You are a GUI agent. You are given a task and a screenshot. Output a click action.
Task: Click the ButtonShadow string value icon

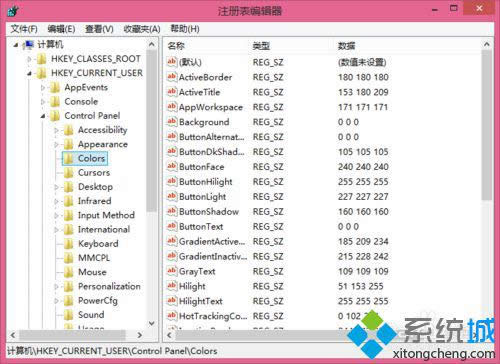click(172, 211)
